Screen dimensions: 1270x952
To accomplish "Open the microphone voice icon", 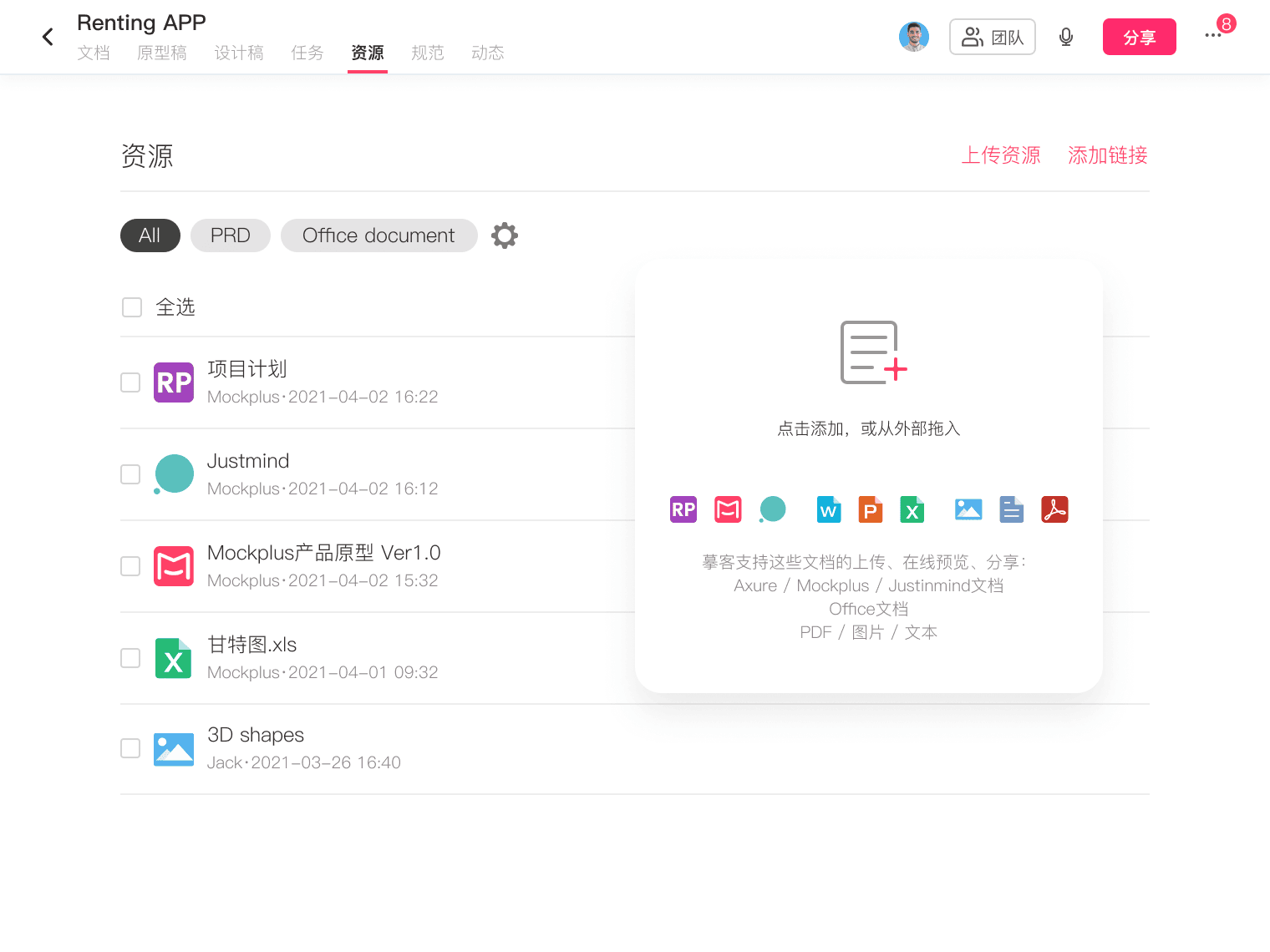I will (1065, 37).
